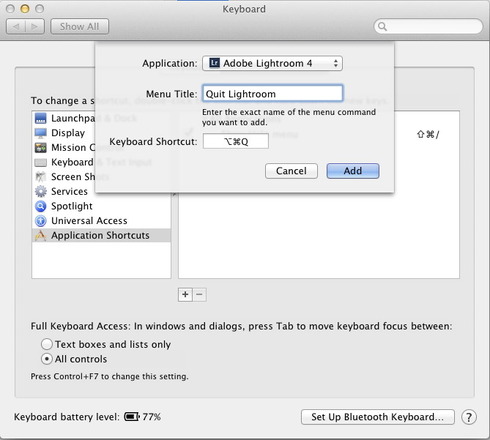490x440 pixels.
Task: Click the Universal Access icon
Action: pos(41,221)
